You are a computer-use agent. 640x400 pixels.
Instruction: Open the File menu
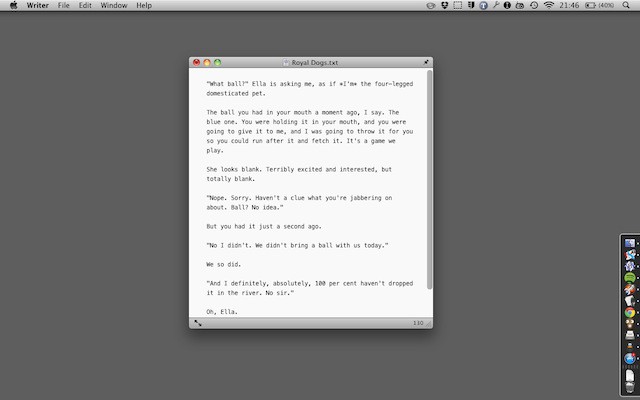coord(63,6)
